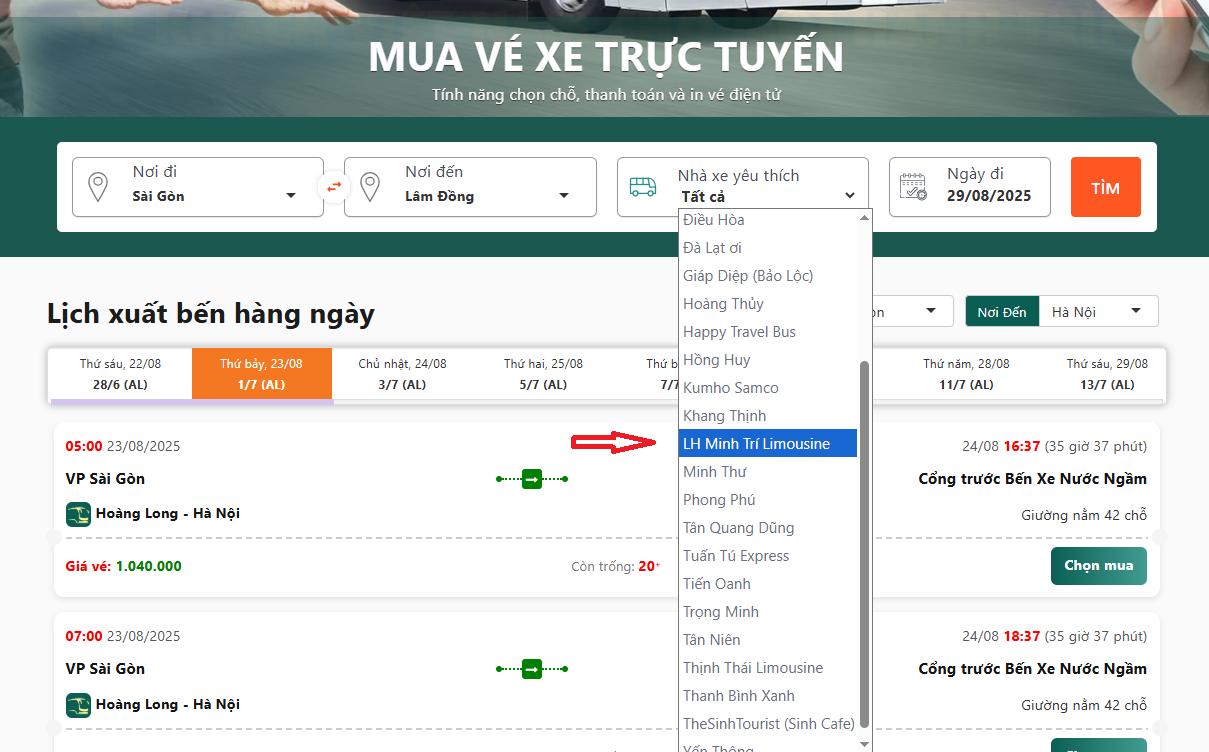Click the Hoàng Long logo in the 07:00 trip

point(78,705)
